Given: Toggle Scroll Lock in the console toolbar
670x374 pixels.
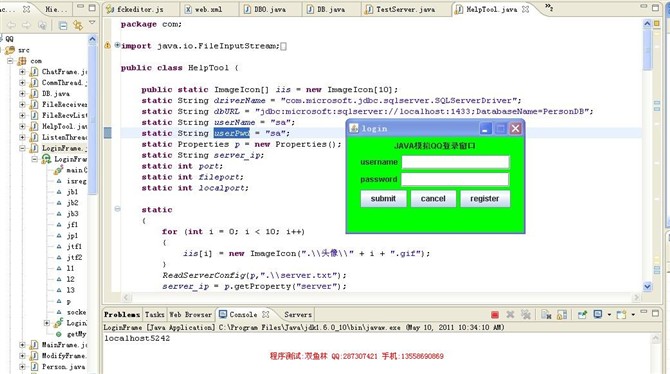Looking at the screenshot, I should (x=562, y=315).
